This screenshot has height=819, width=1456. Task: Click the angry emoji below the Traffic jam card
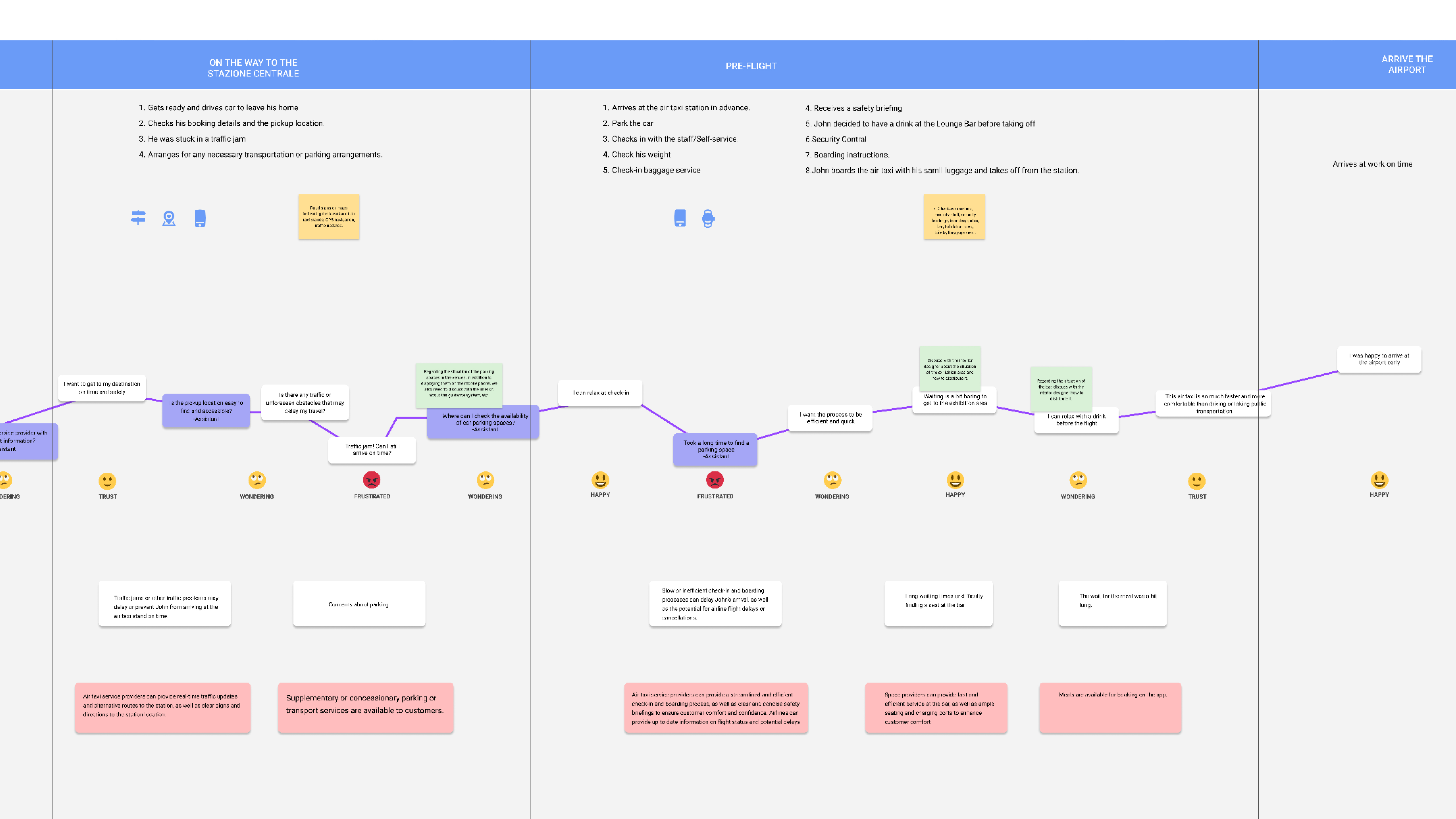pyautogui.click(x=371, y=480)
